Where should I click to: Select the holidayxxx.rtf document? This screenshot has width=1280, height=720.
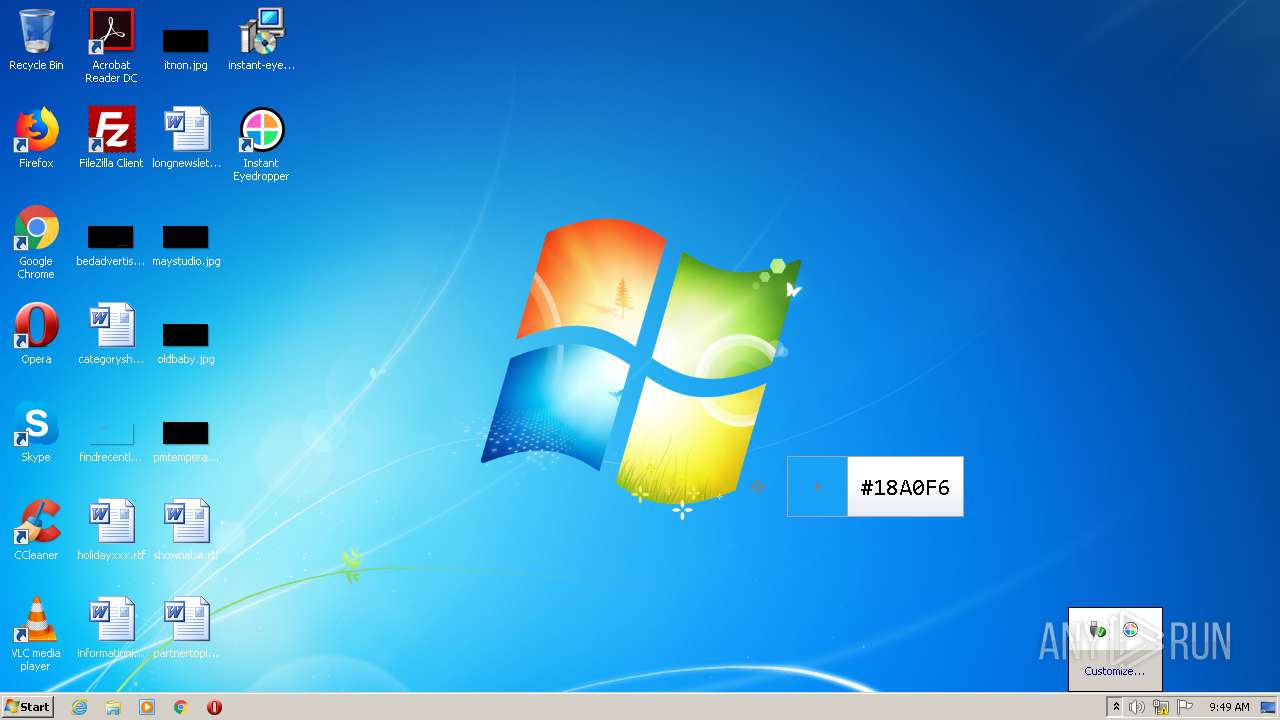111,530
